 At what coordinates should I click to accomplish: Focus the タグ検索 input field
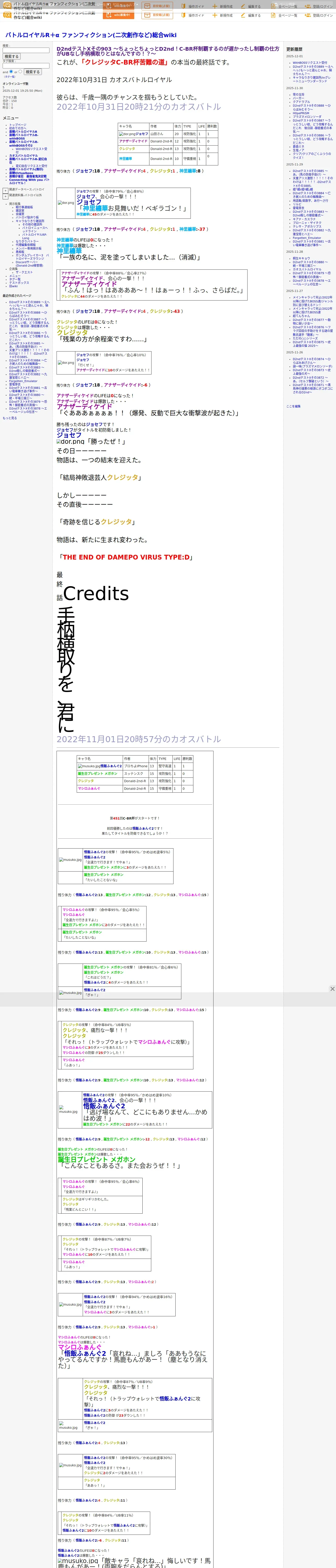pos(26,66)
